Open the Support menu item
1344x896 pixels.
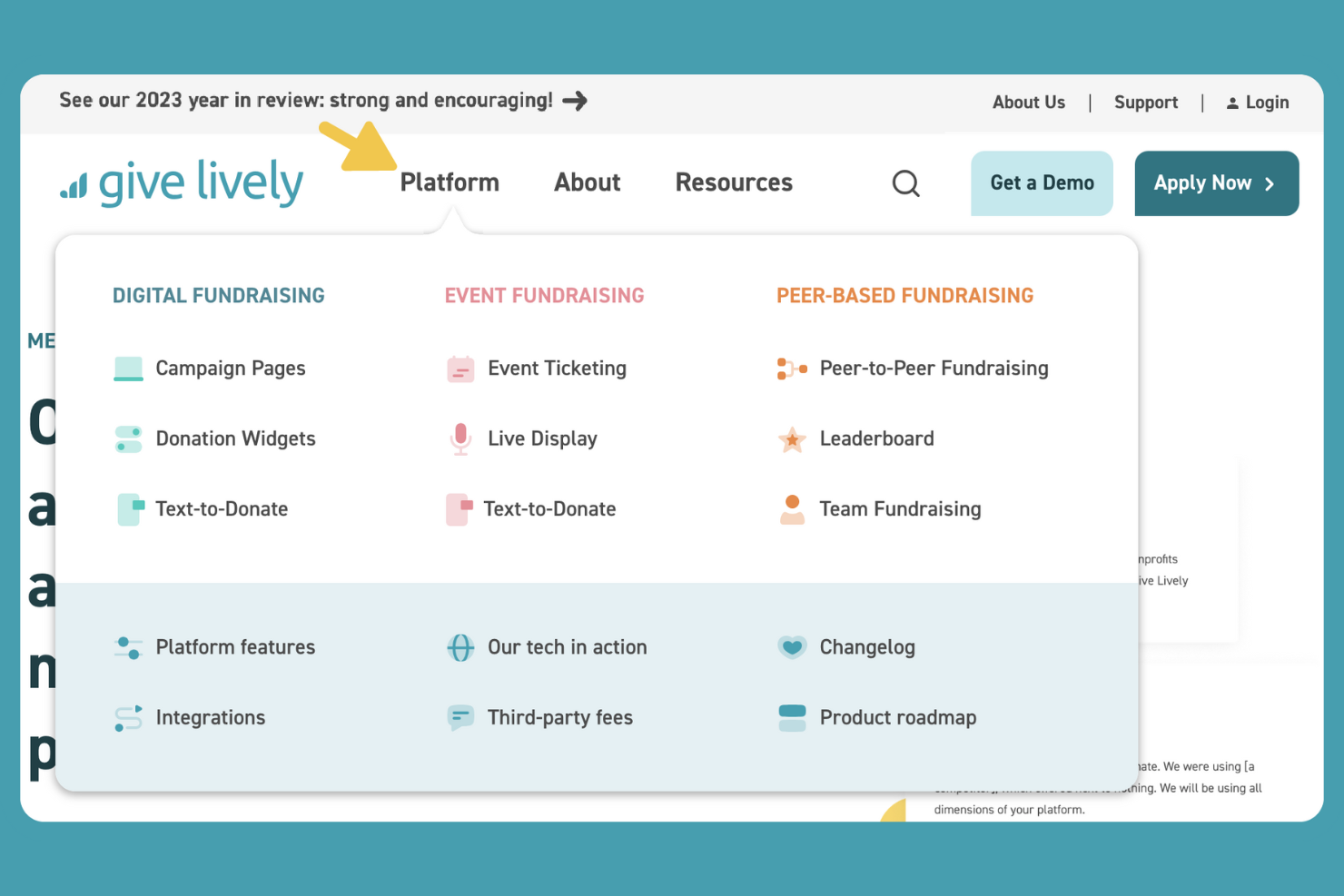pos(1145,102)
